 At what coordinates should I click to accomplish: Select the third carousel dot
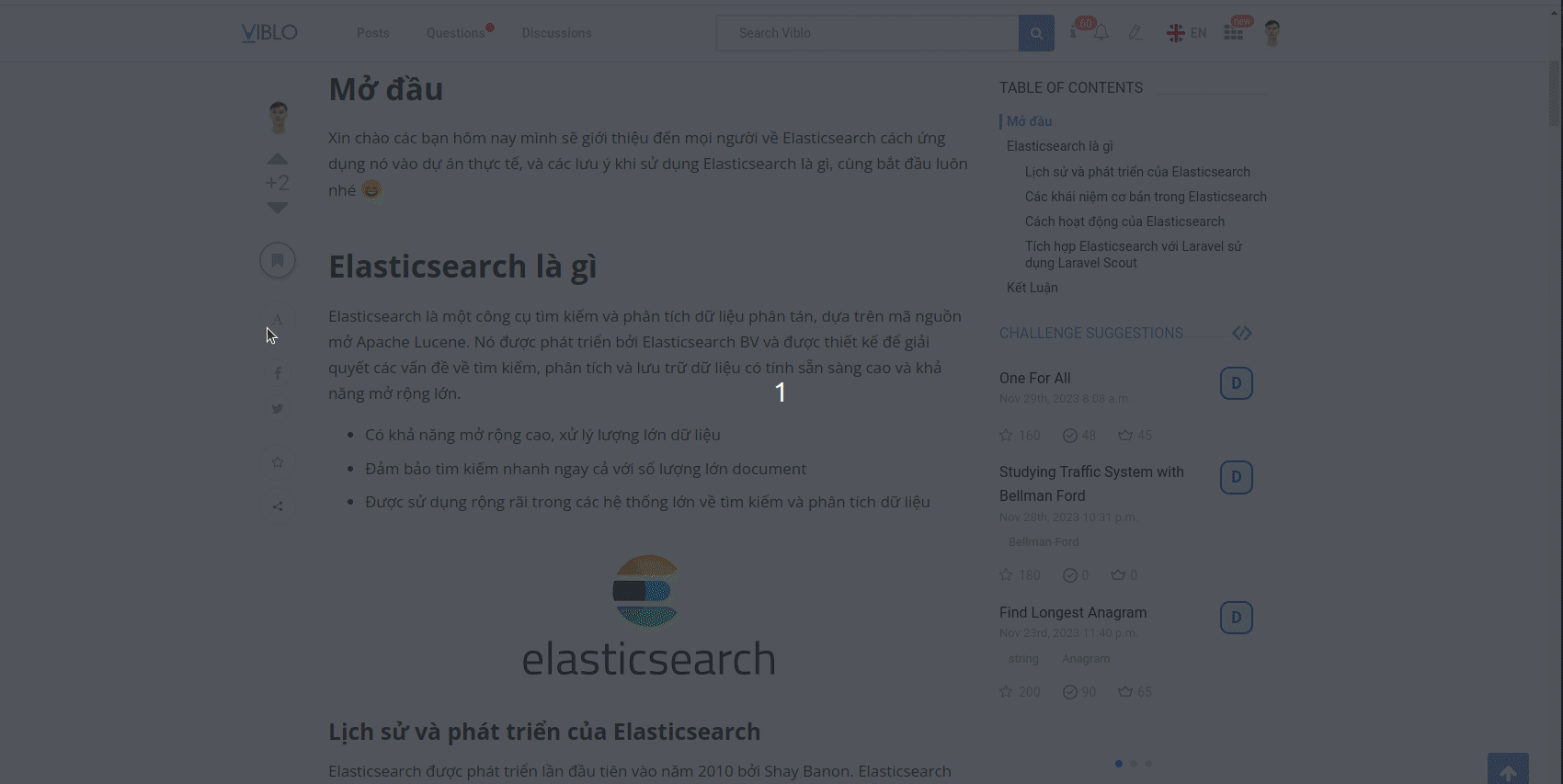pos(1148,764)
